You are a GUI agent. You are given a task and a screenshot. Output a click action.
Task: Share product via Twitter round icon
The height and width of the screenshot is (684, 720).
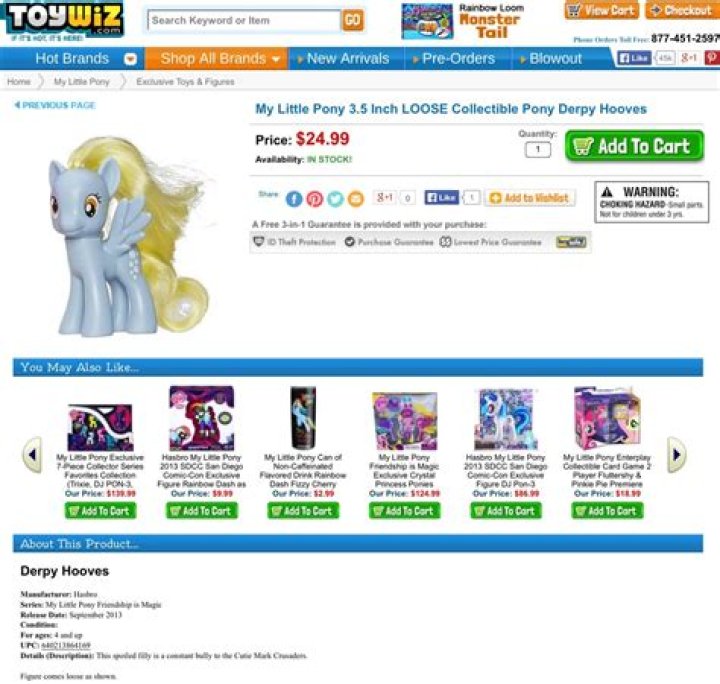click(x=335, y=199)
